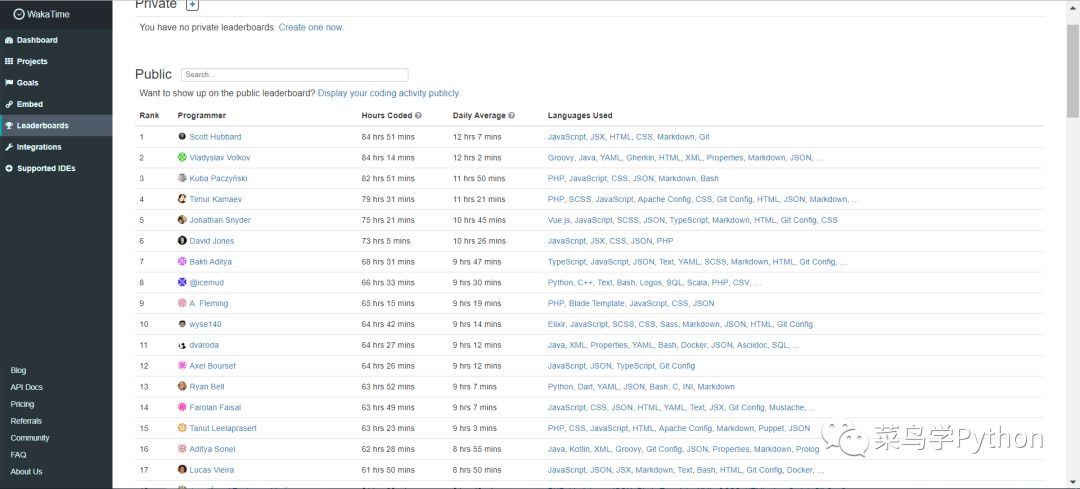Click Ryan Bell's avatar

[182, 386]
